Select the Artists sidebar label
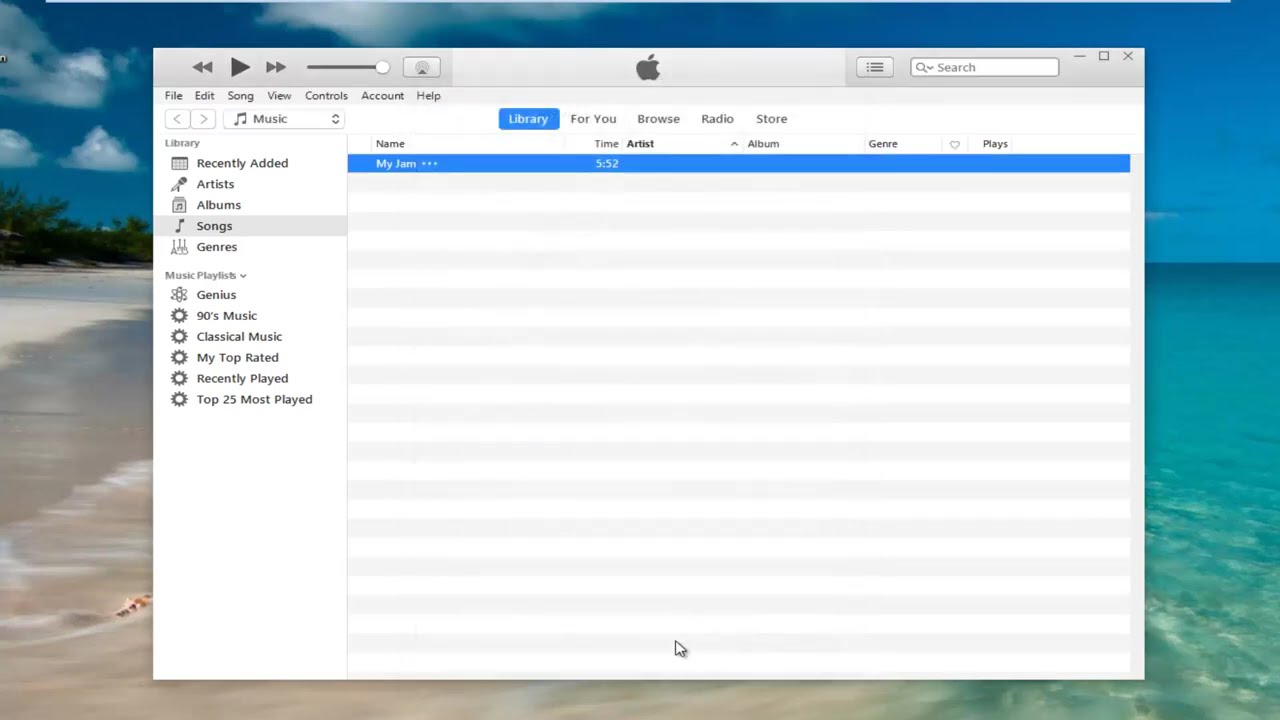 click(215, 184)
